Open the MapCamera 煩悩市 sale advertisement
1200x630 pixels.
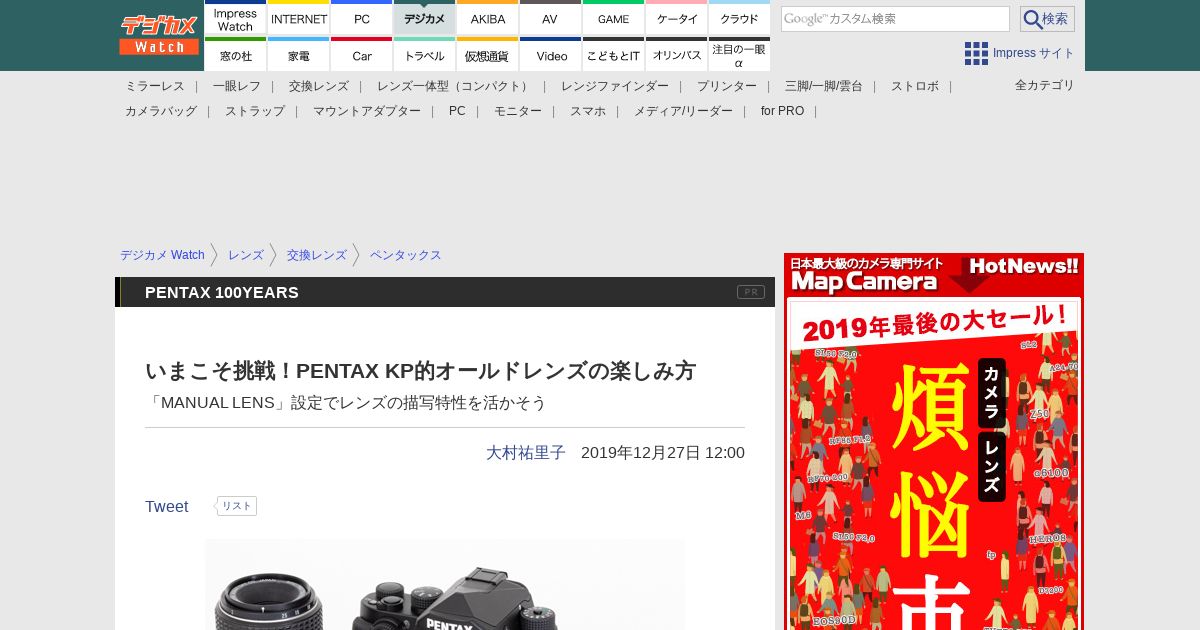coord(934,465)
